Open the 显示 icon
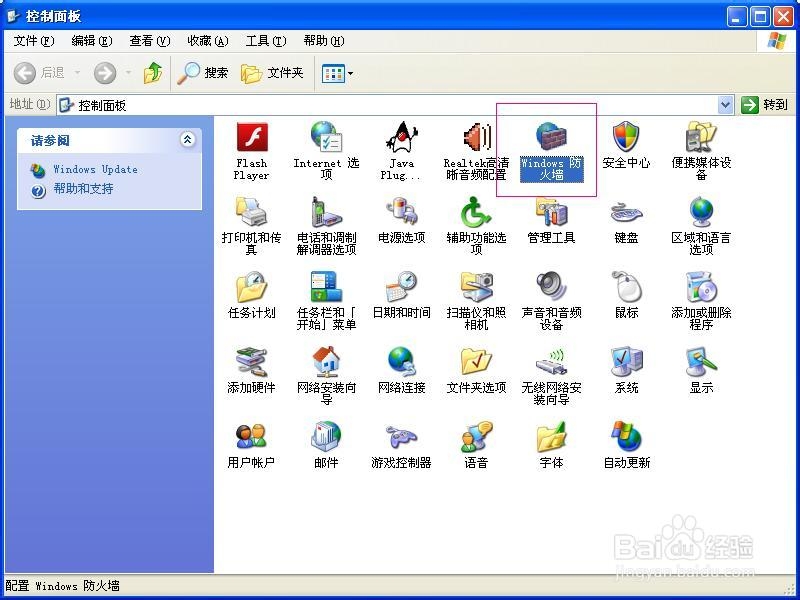The image size is (800, 600). (701, 362)
